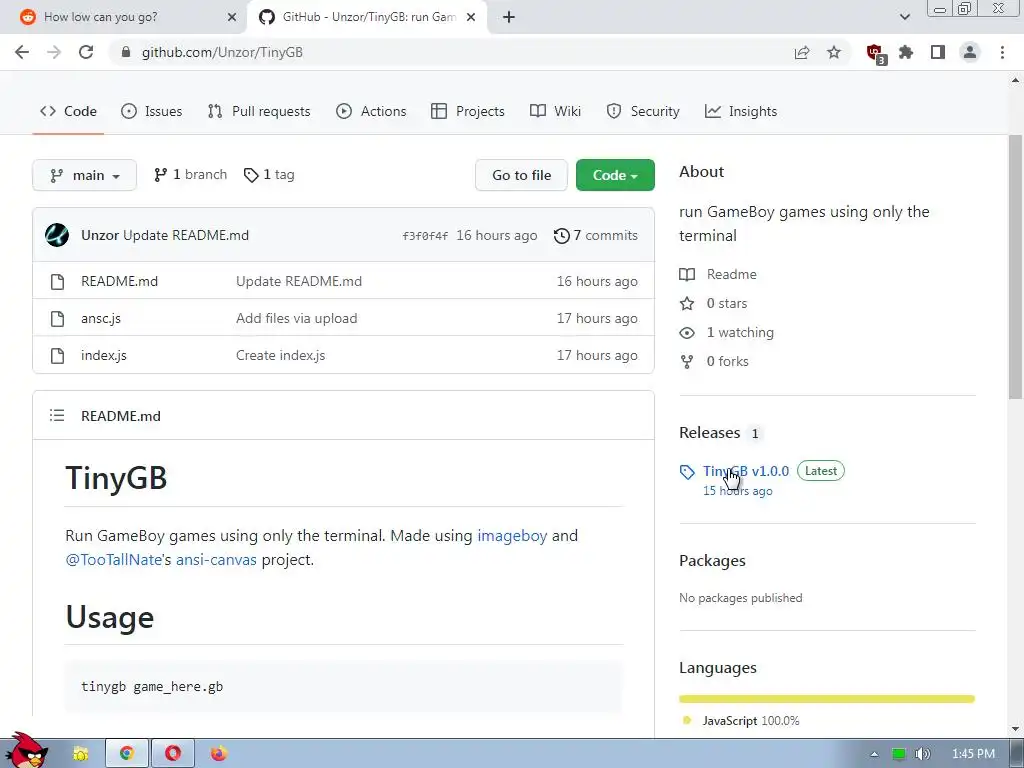The height and width of the screenshot is (768, 1024).
Task: Open the main branch dropdown
Action: (84, 175)
